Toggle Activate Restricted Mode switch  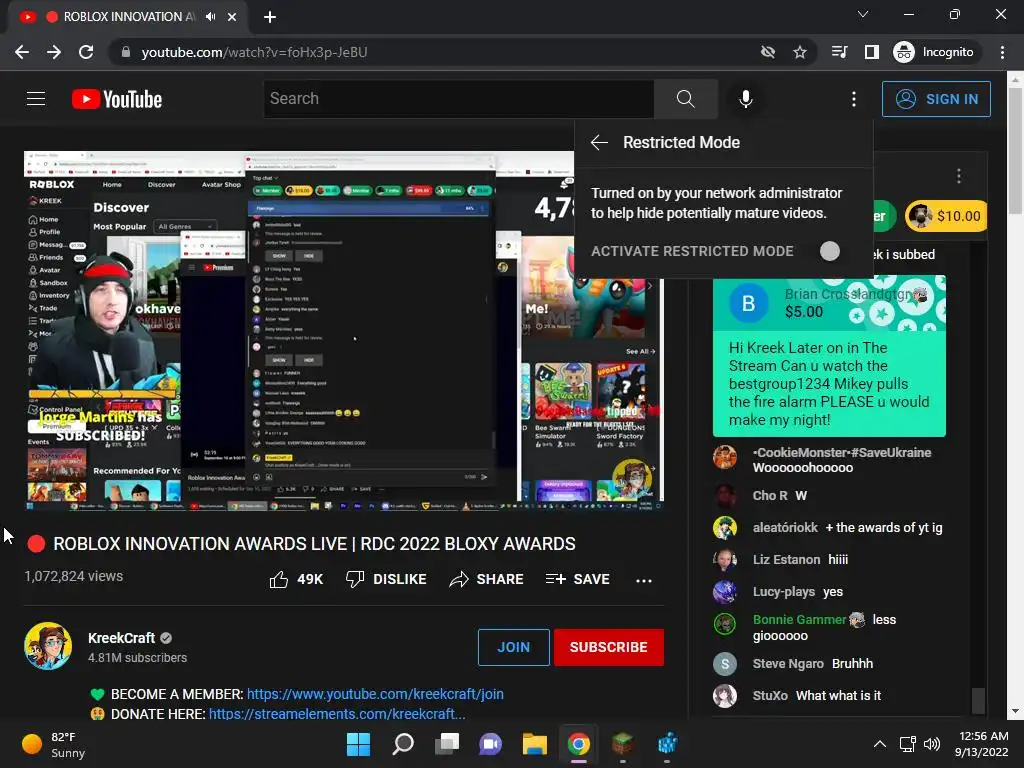(829, 251)
